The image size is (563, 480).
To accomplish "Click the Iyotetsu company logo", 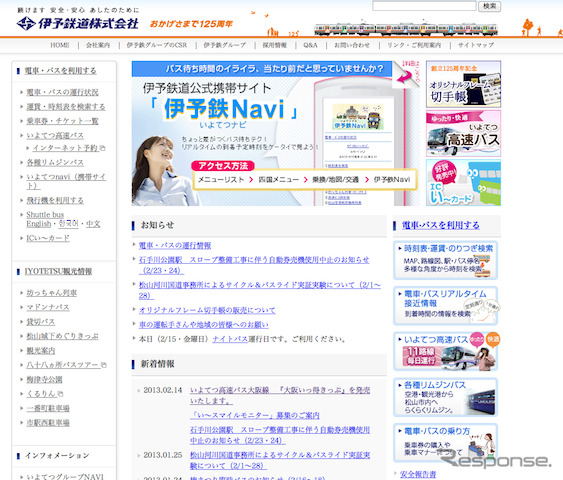I will pos(78,24).
